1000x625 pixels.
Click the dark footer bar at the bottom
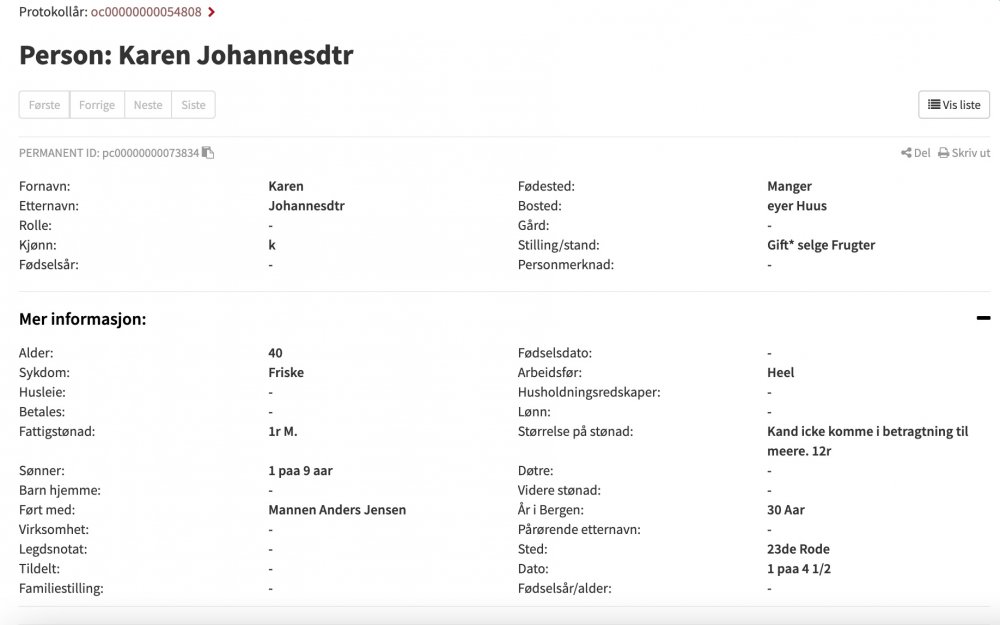(x=500, y=620)
